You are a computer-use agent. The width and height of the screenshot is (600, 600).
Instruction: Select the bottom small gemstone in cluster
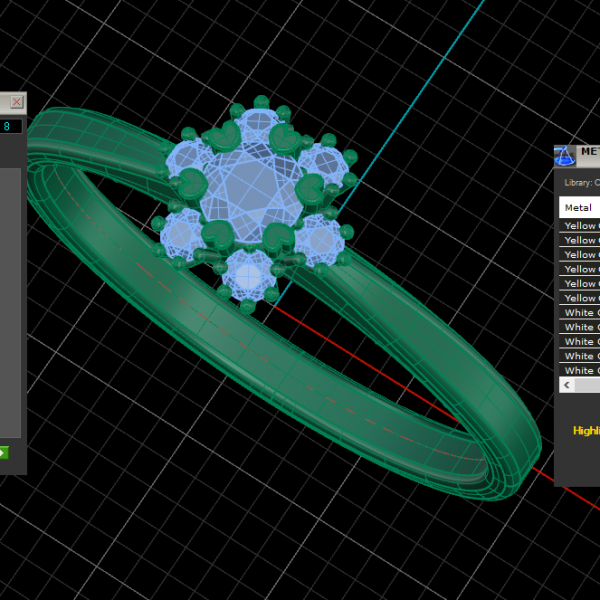(247, 271)
